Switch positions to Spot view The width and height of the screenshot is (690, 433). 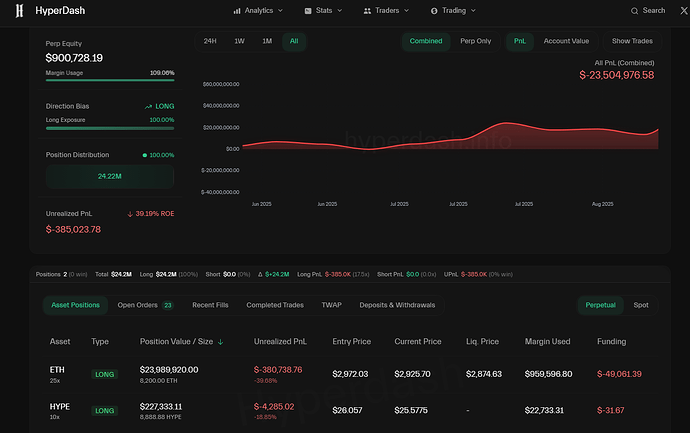coord(641,305)
